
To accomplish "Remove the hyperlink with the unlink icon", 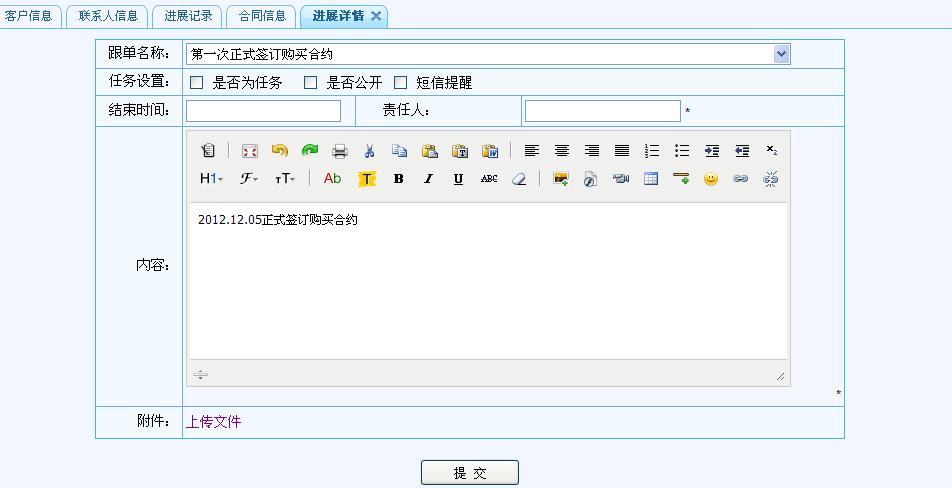I will (770, 178).
